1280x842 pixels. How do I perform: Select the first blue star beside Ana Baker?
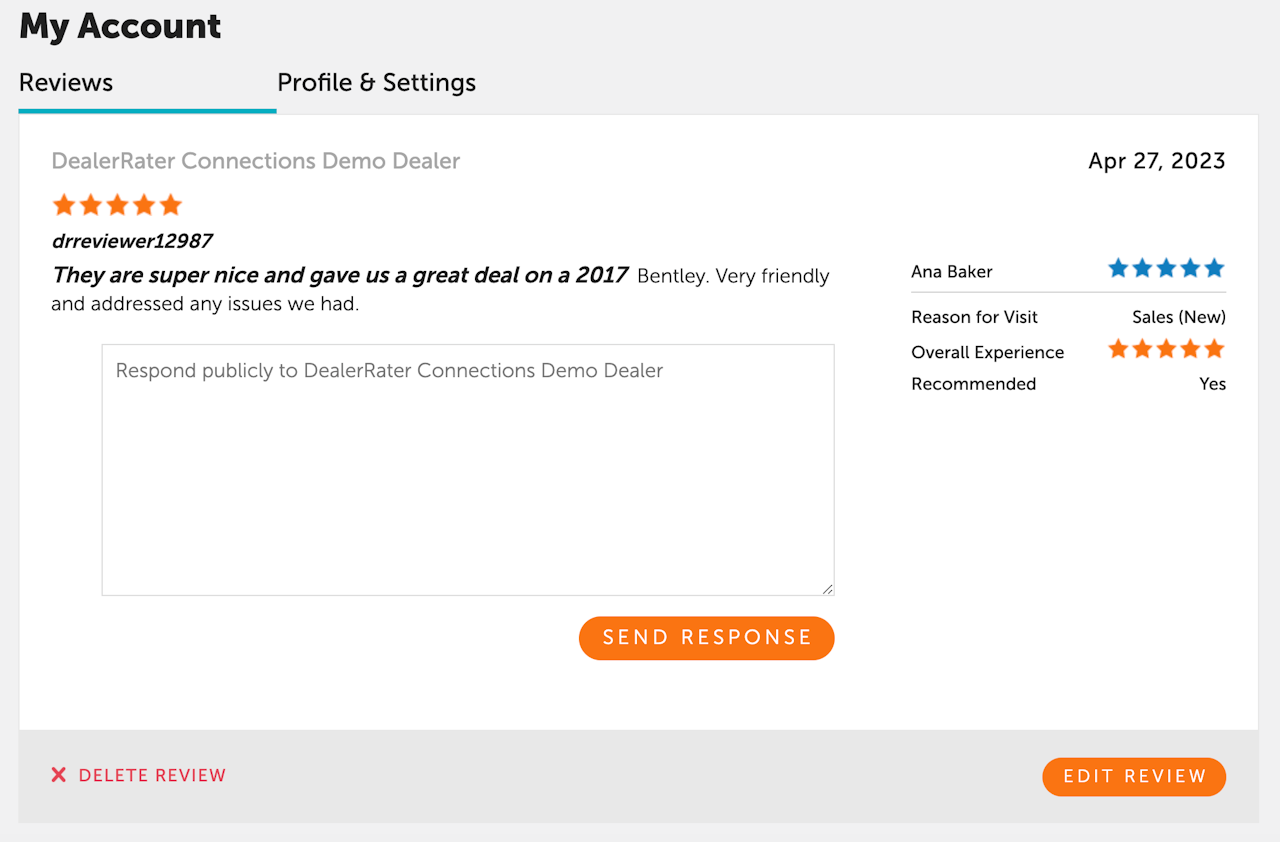(1118, 269)
